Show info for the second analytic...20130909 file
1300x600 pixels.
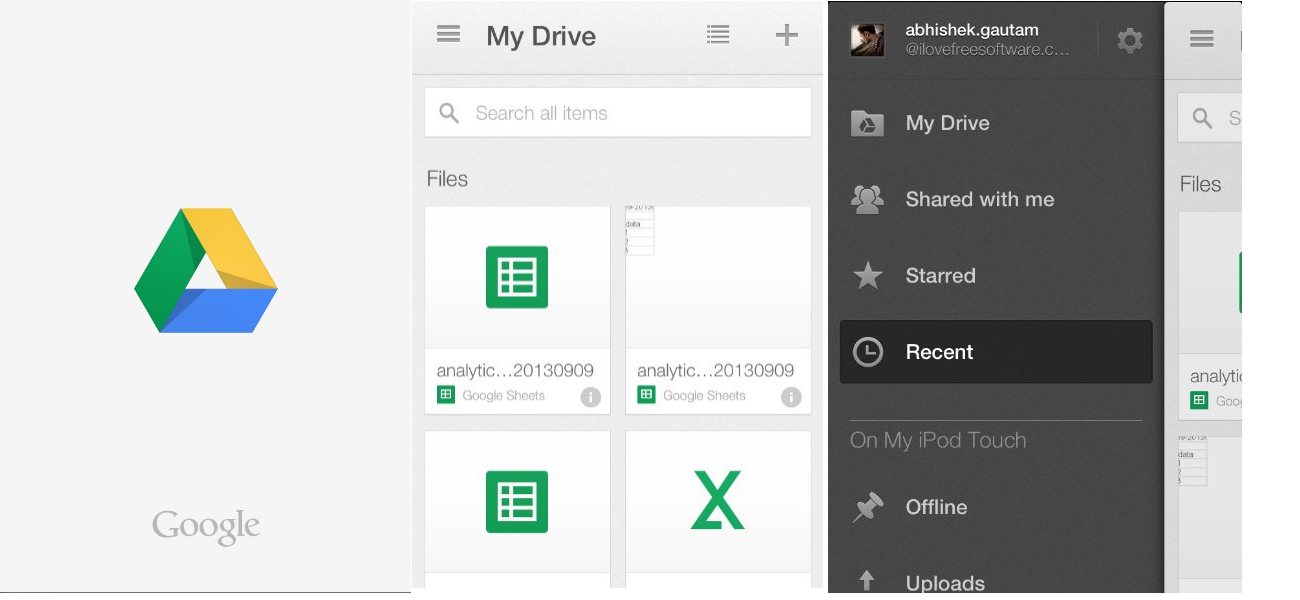tap(791, 397)
